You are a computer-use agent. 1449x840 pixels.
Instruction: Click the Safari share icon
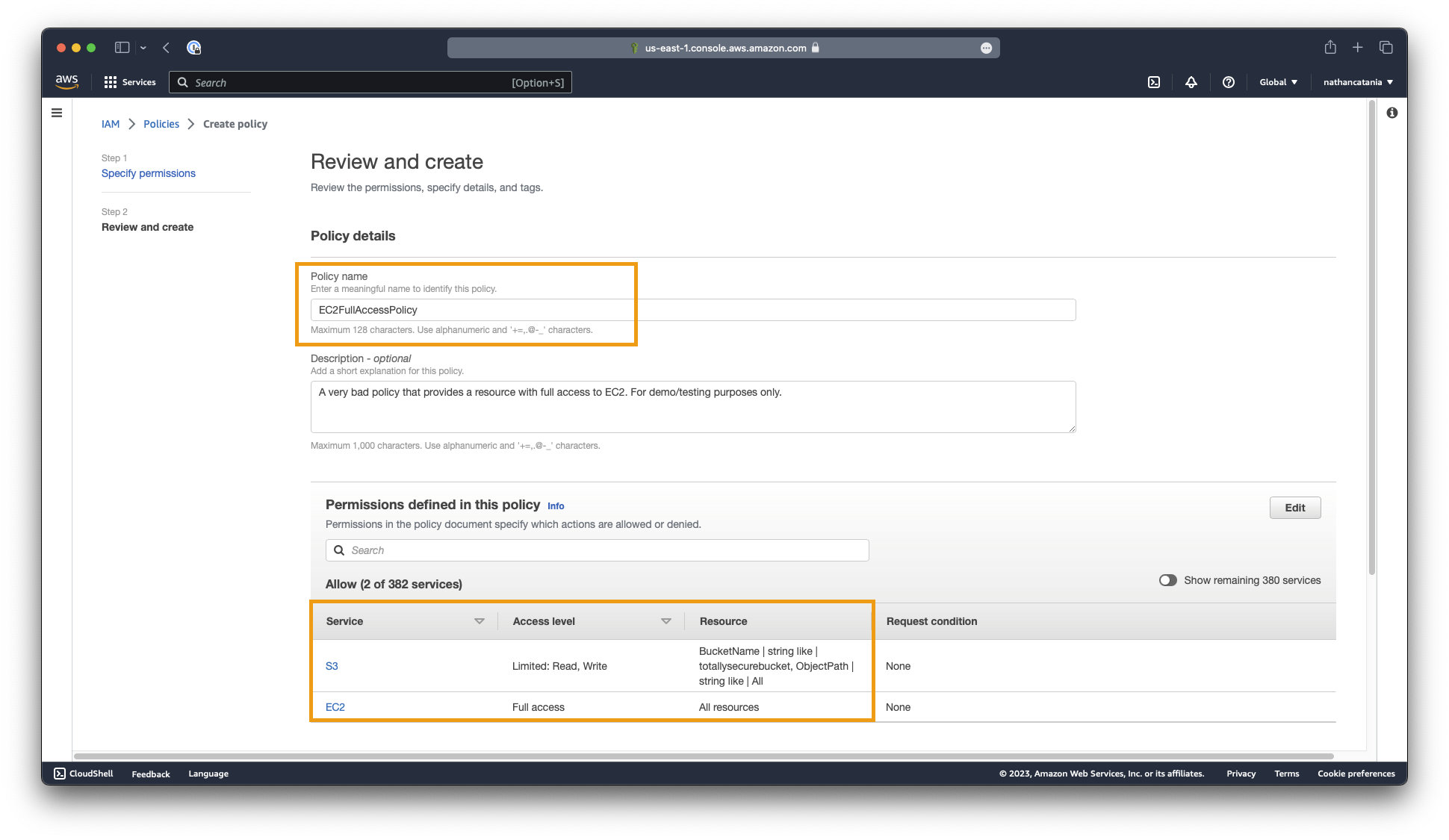pyautogui.click(x=1330, y=48)
